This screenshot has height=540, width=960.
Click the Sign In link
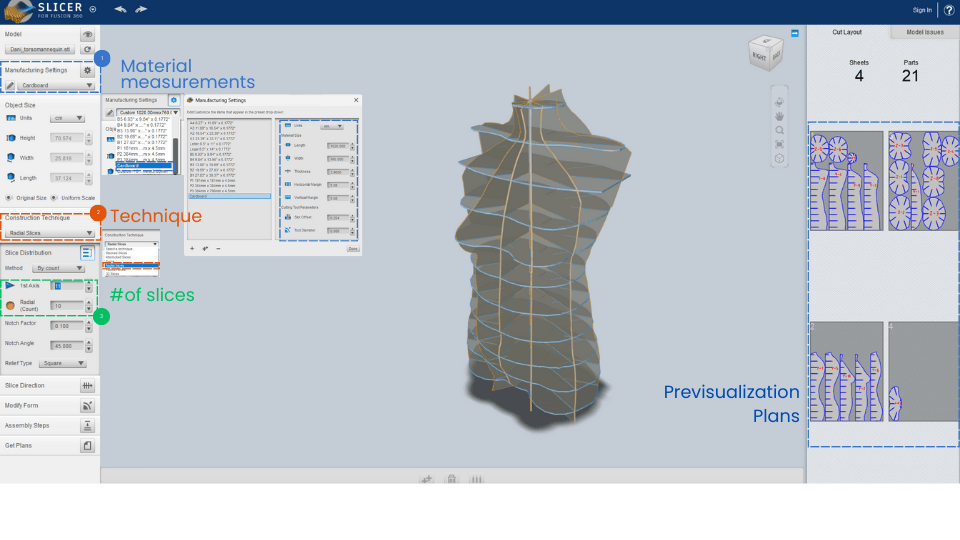point(921,10)
